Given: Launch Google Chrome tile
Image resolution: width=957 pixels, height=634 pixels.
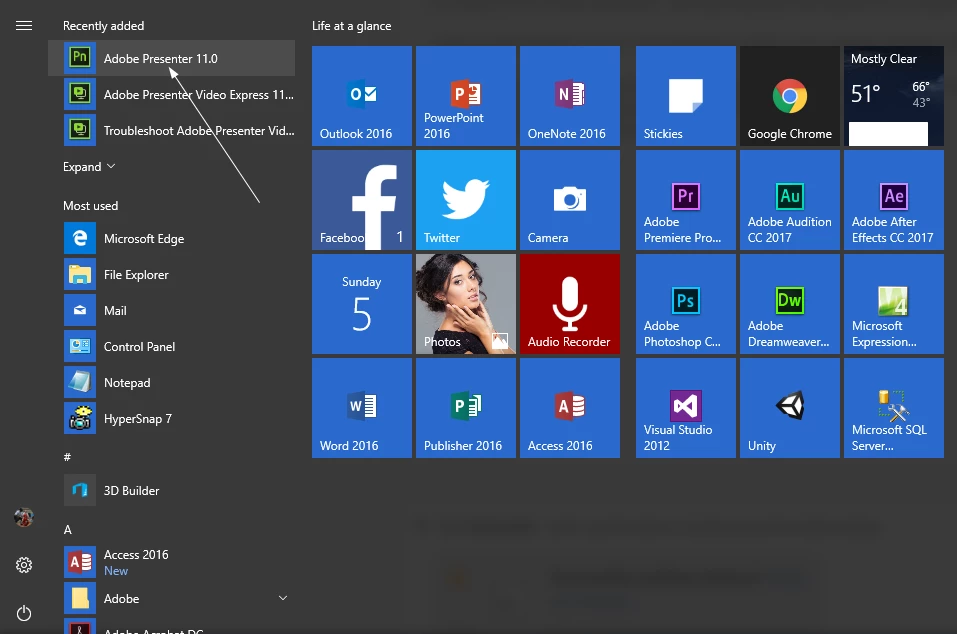Looking at the screenshot, I should 790,96.
